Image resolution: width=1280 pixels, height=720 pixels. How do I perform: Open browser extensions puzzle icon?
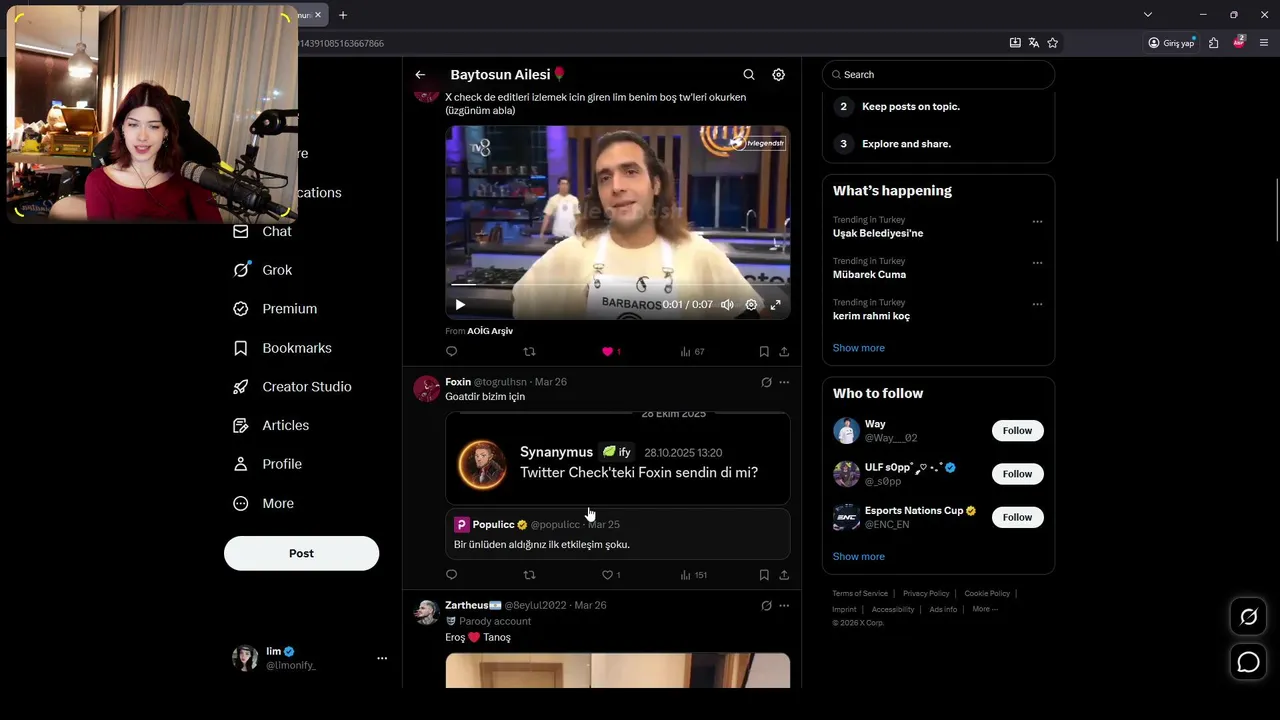[1214, 43]
